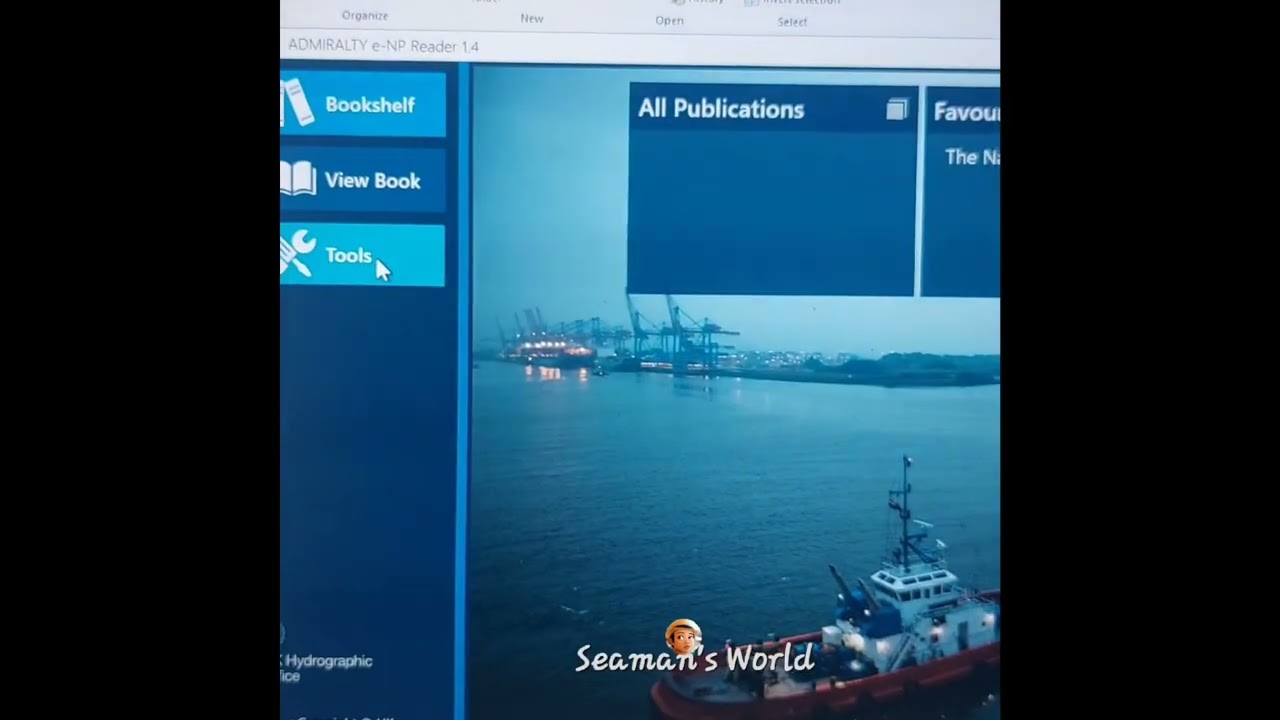Select 'The Na...' favourite entry
This screenshot has width=1280, height=720.
(x=972, y=157)
